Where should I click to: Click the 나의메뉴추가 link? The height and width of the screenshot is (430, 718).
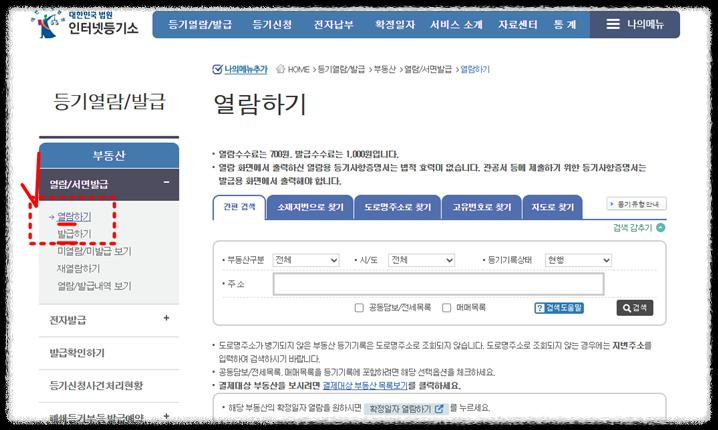point(246,69)
